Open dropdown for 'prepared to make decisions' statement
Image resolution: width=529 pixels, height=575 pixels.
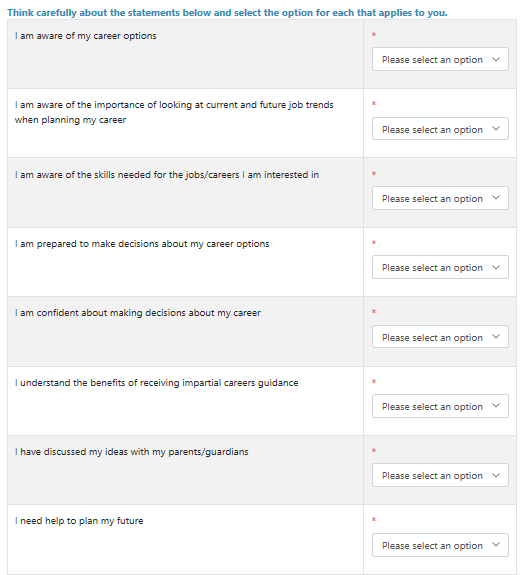pyautogui.click(x=440, y=267)
